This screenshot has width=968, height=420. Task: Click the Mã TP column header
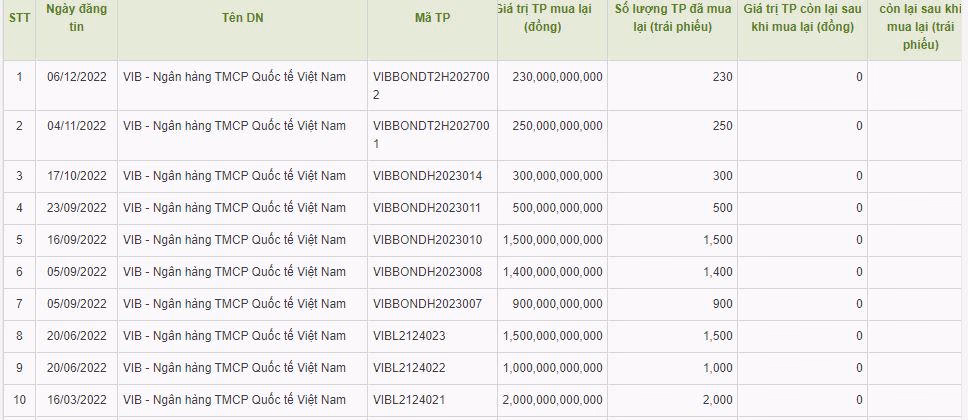click(x=432, y=18)
